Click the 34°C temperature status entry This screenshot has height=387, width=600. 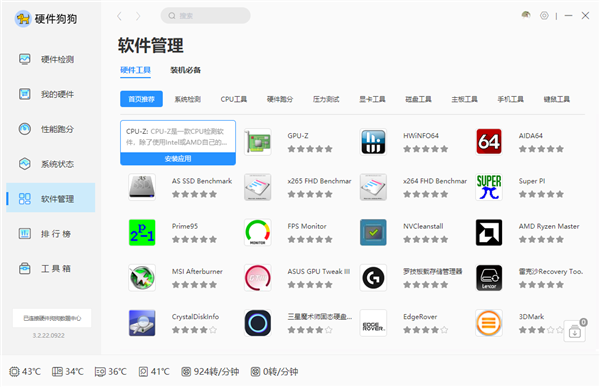pyautogui.click(x=68, y=372)
